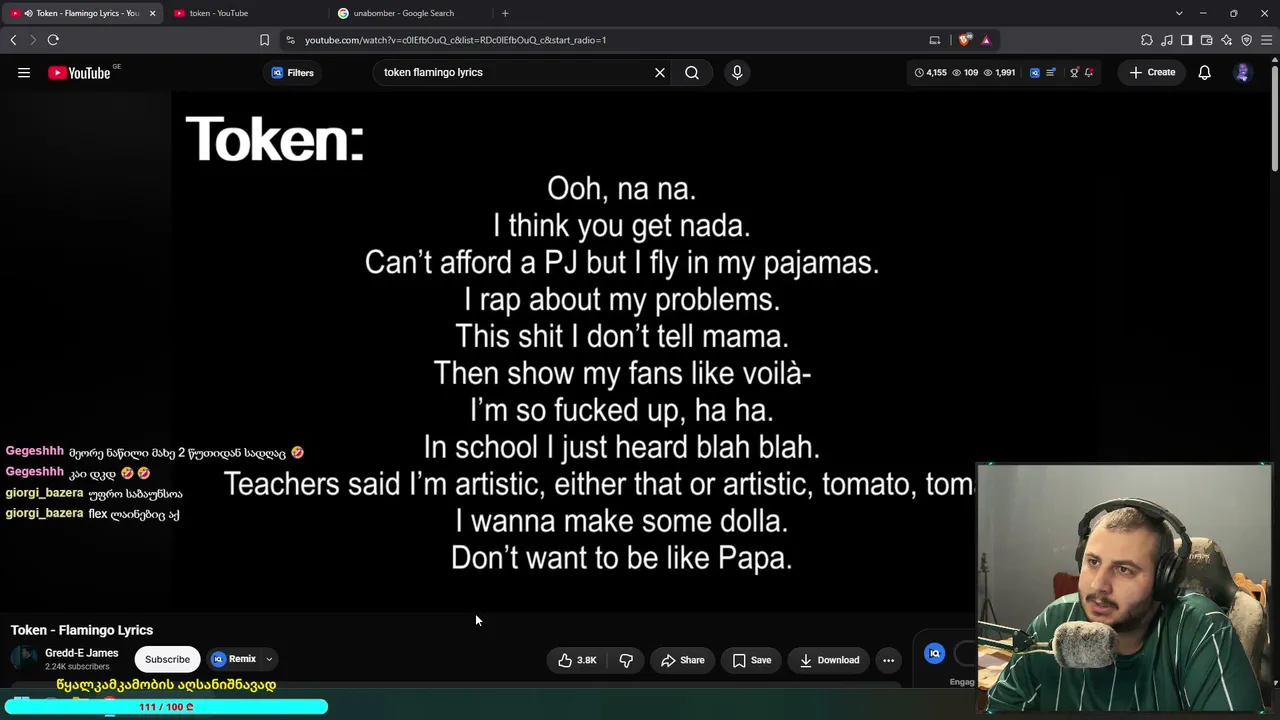The image size is (1280, 720).
Task: Bookmark this page
Action: pyautogui.click(x=264, y=40)
